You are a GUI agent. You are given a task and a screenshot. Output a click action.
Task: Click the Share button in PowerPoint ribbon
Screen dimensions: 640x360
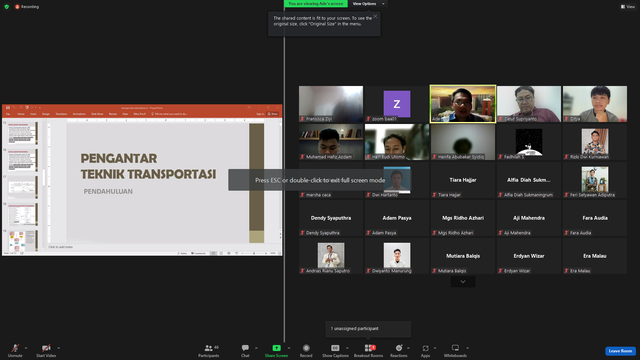pyautogui.click(x=273, y=114)
